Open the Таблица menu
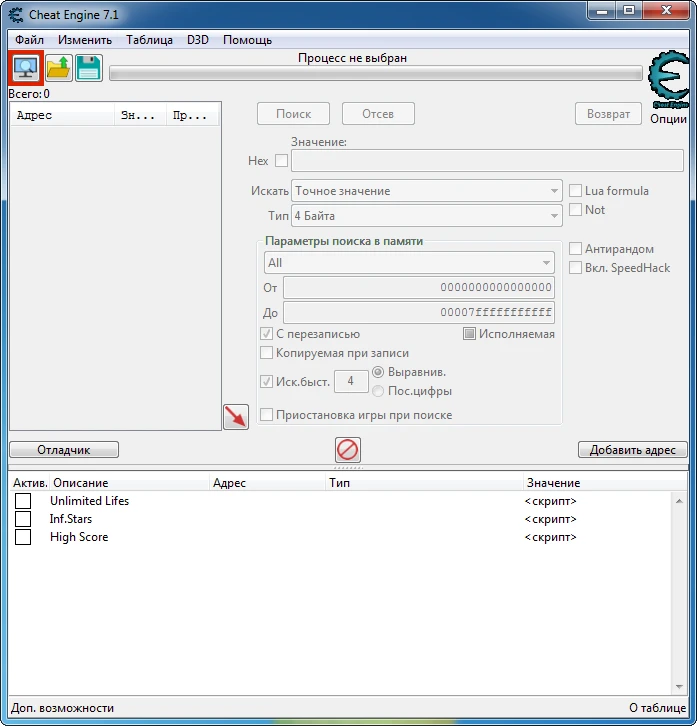697x726 pixels. coord(149,40)
